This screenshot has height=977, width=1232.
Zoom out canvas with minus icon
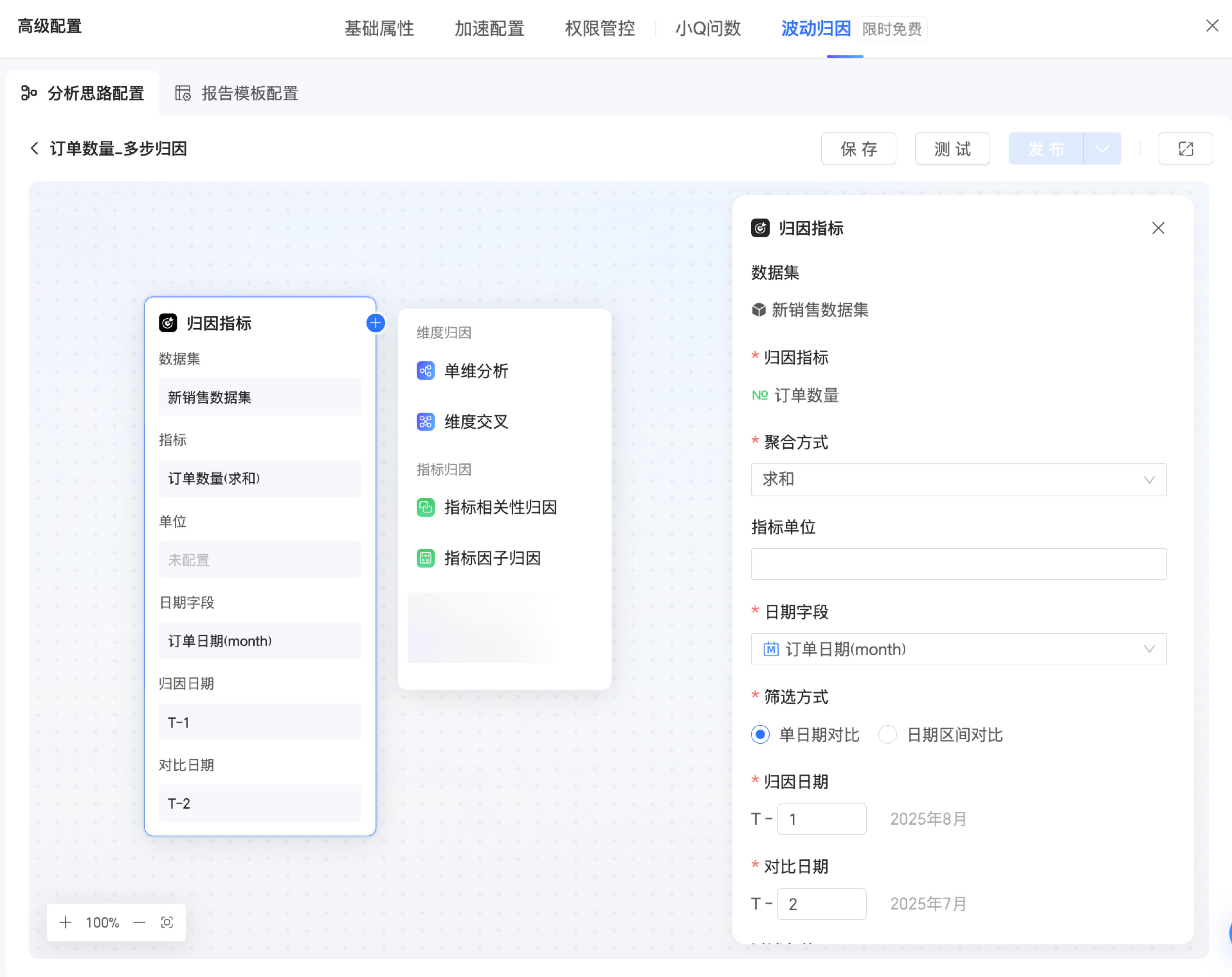(140, 922)
